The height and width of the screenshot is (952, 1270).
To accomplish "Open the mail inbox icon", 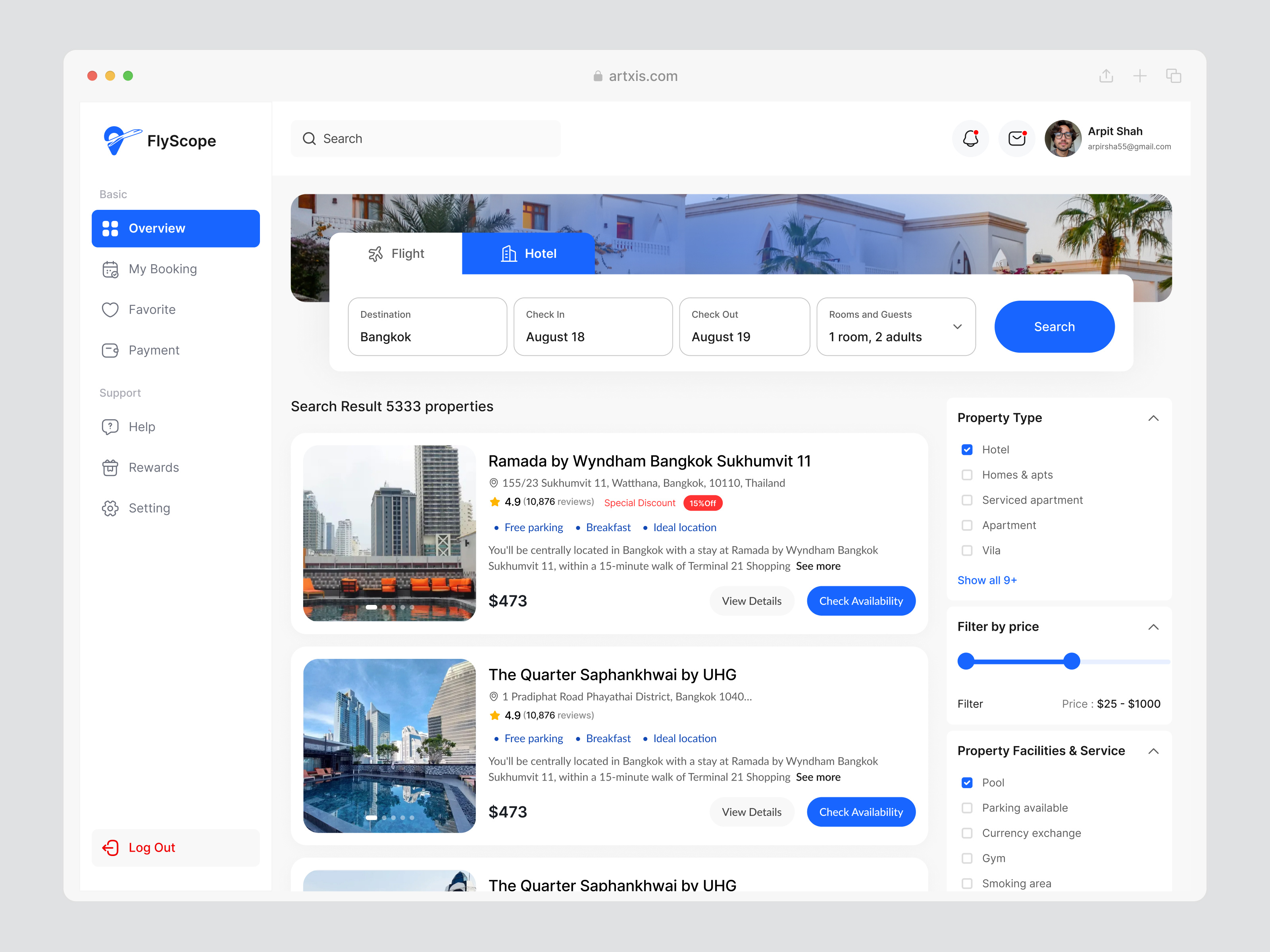I will tap(1017, 138).
